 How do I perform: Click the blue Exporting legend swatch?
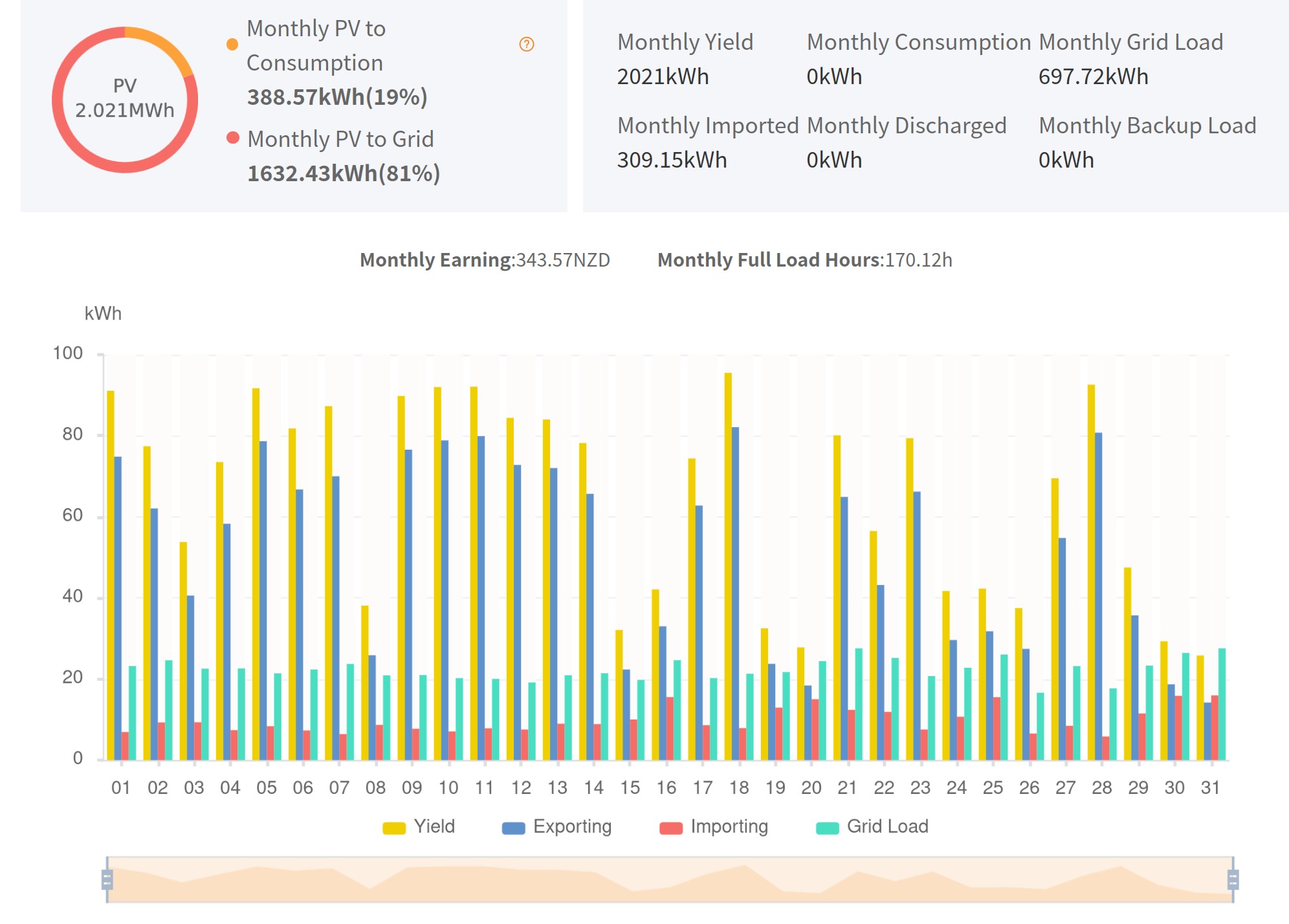coord(513,828)
